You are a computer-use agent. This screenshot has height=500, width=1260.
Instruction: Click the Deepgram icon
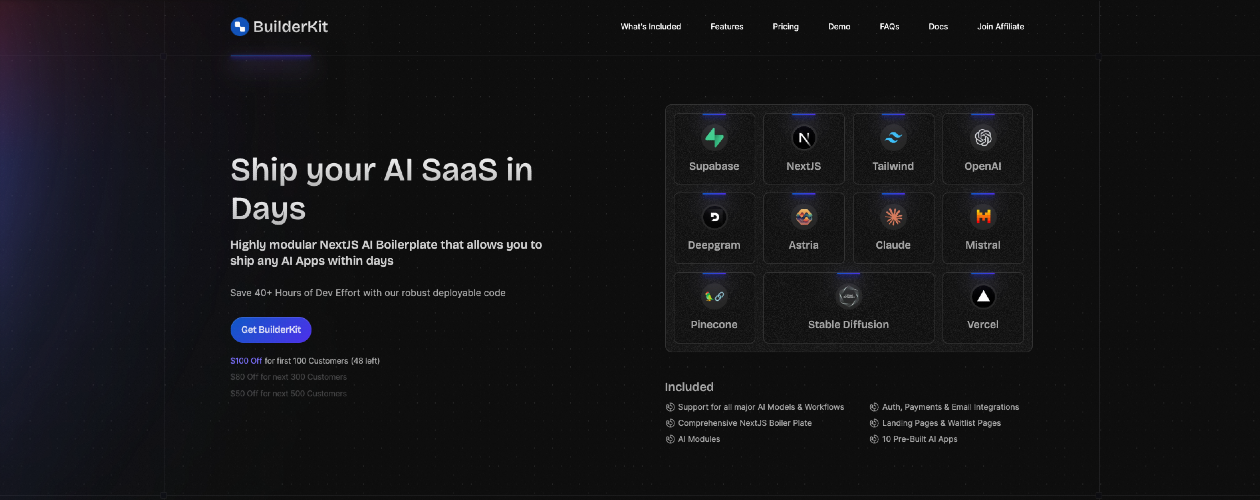tap(714, 217)
